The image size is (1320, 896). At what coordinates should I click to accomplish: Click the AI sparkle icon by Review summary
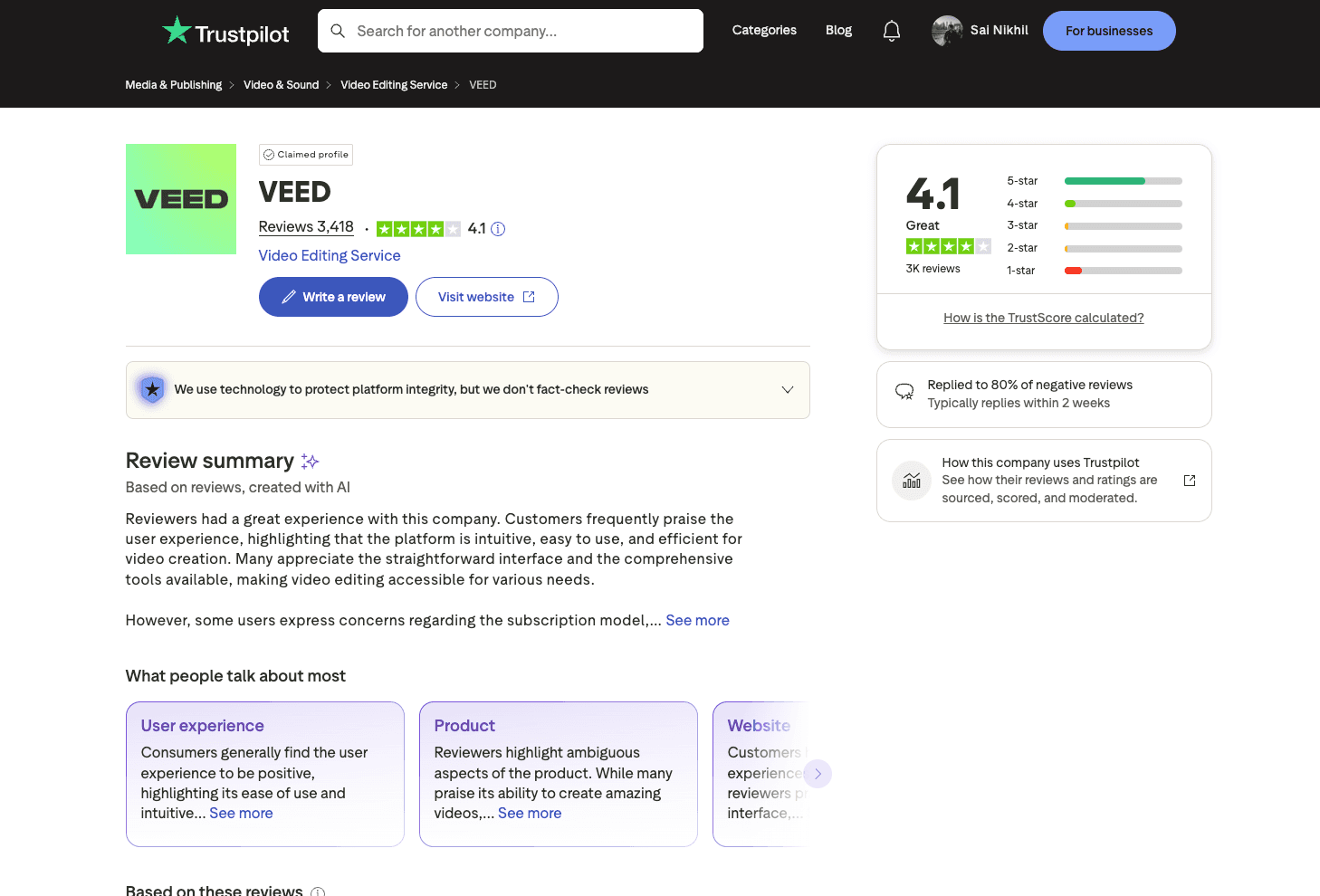[311, 462]
